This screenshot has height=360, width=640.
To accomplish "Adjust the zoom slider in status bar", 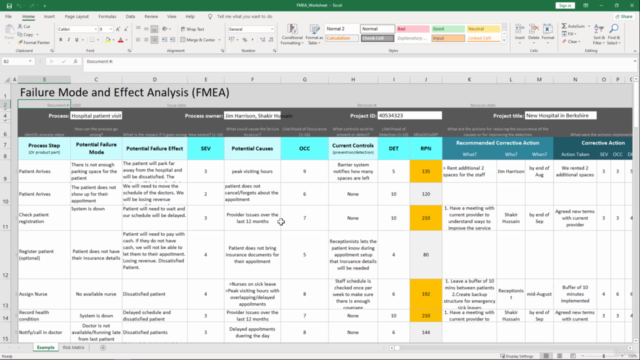I will (604, 356).
